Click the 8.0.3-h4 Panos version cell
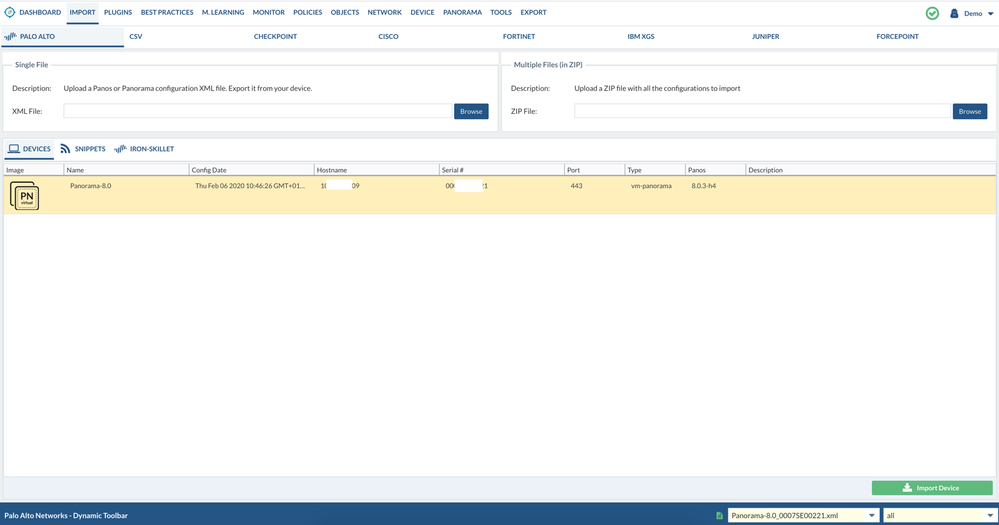The image size is (999, 525). 703,186
